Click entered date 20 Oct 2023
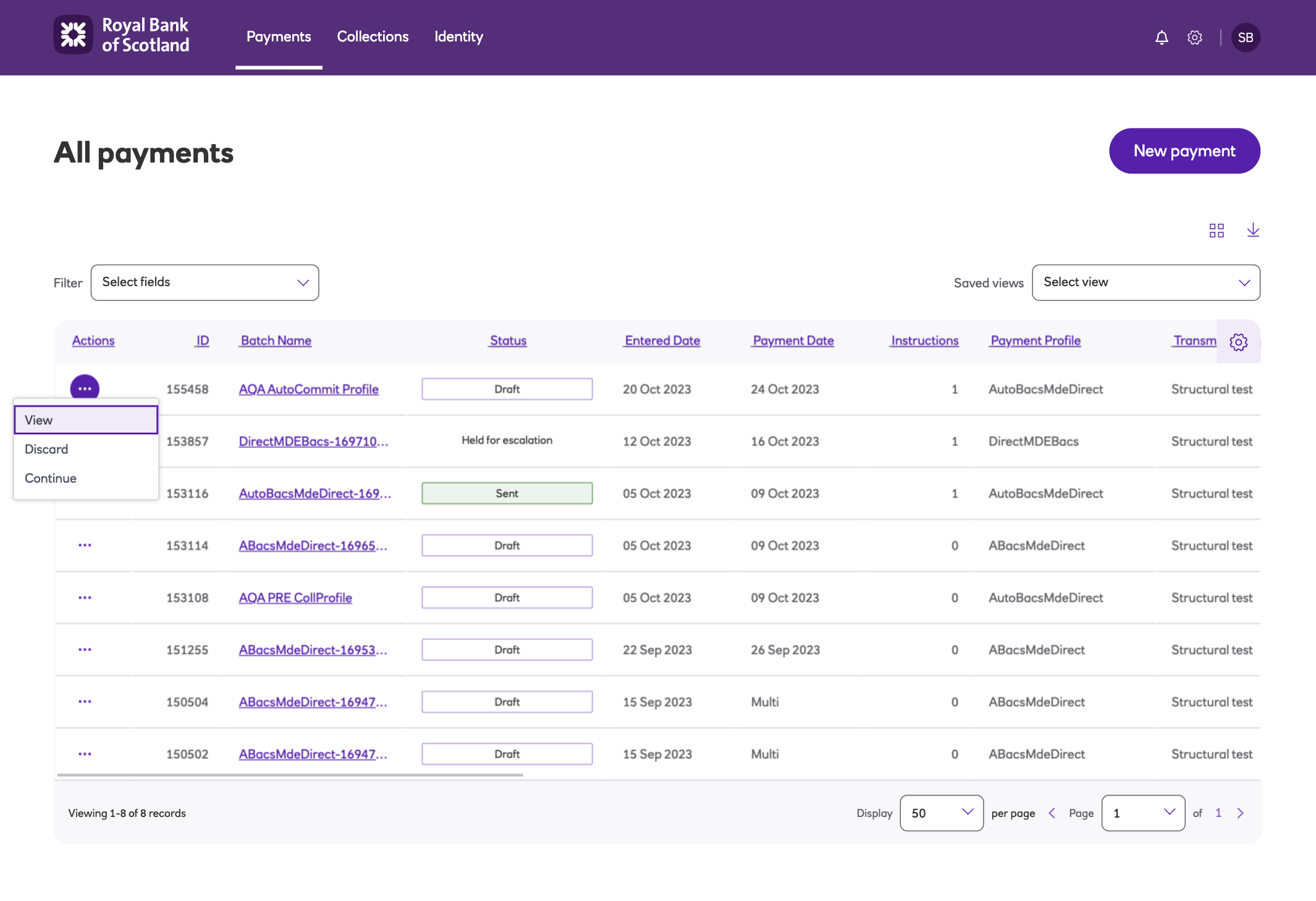 657,389
